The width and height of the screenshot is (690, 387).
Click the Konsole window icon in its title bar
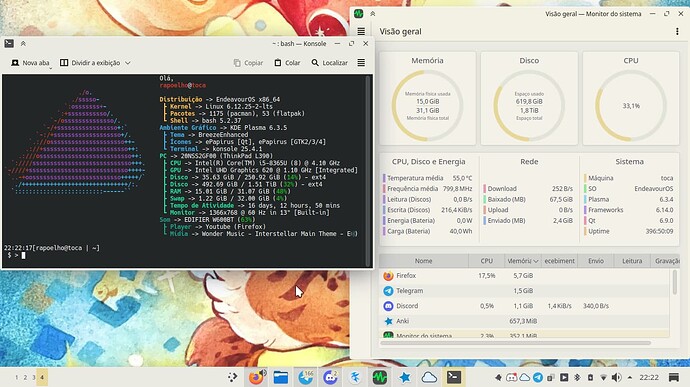point(9,44)
